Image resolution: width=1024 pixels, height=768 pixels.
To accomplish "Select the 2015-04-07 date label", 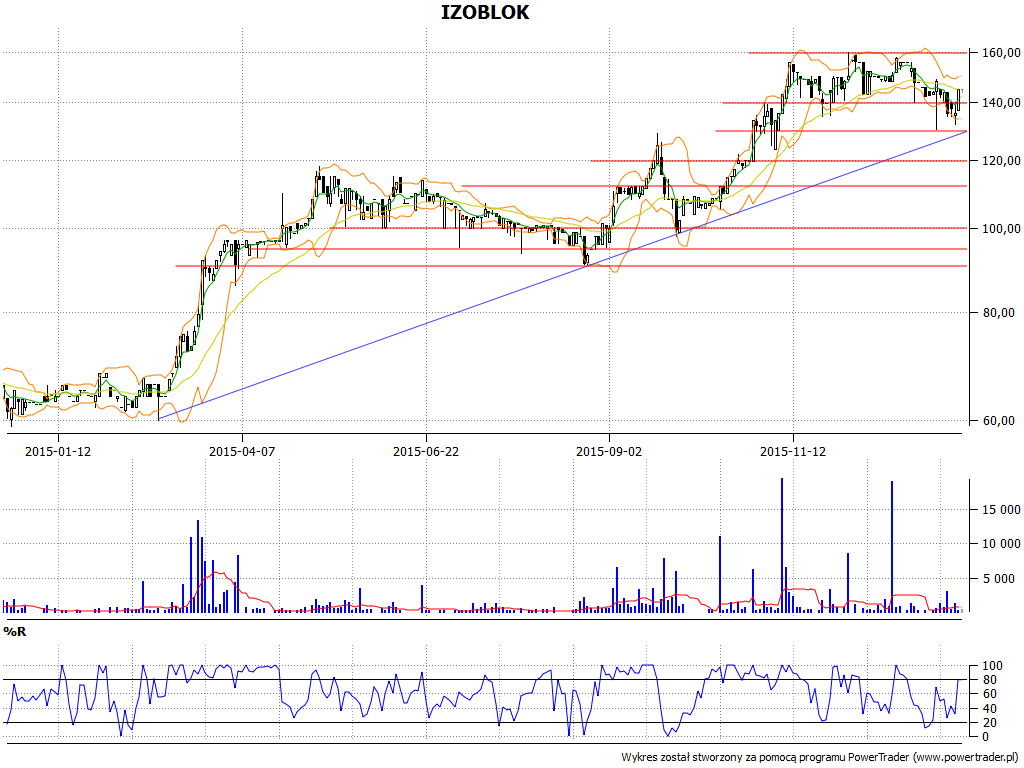I will pos(242,451).
